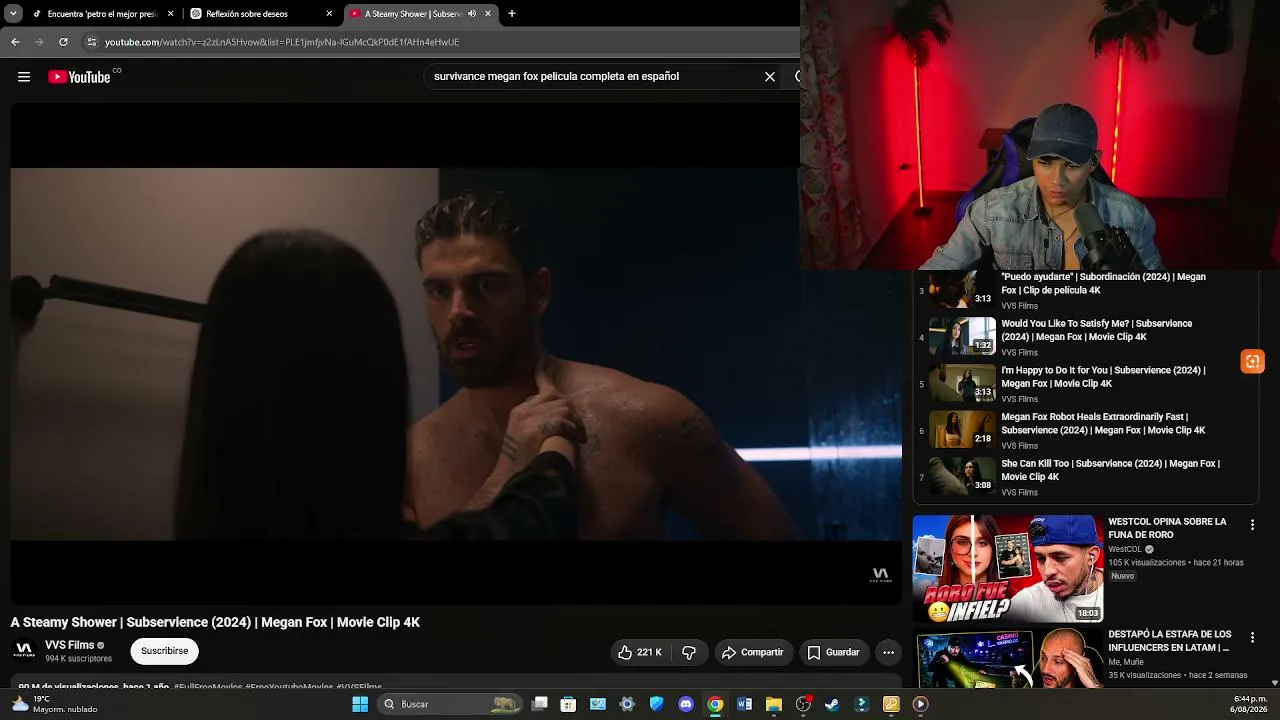Image resolution: width=1280 pixels, height=720 pixels.
Task: Open the DESTAPÓ LA ESTAFA video thumbnail
Action: tap(1008, 660)
